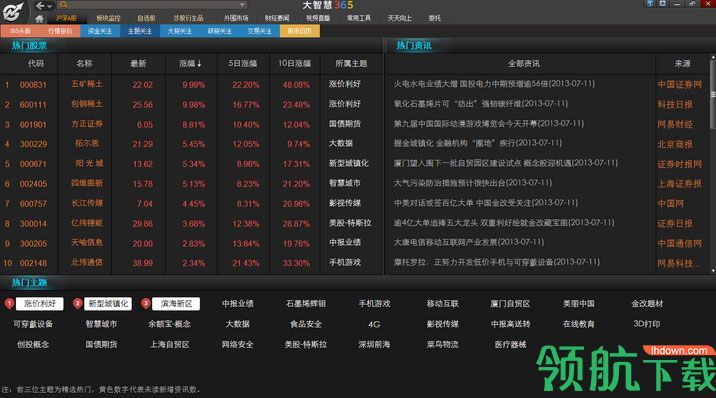Click the 10日涨幅 column header
This screenshot has height=398, width=716.
(x=295, y=64)
